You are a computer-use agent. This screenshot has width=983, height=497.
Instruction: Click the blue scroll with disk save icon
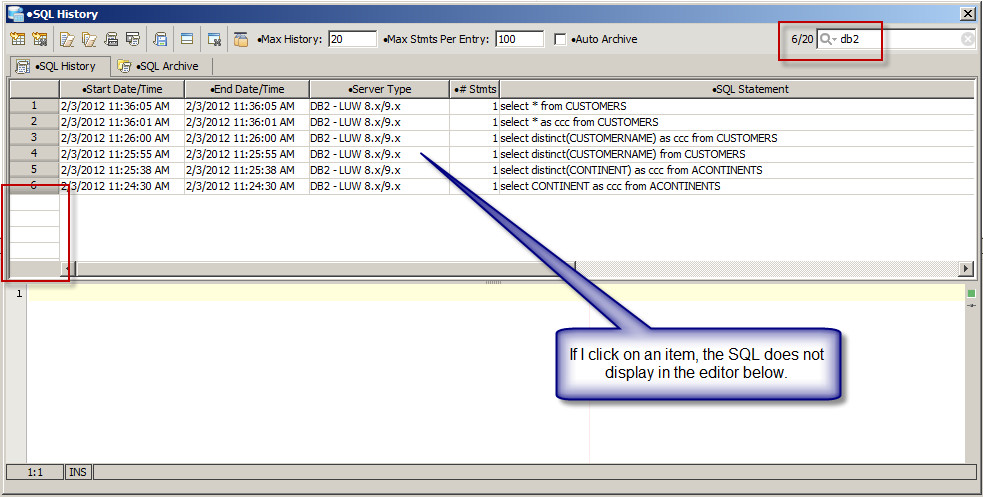click(x=160, y=39)
